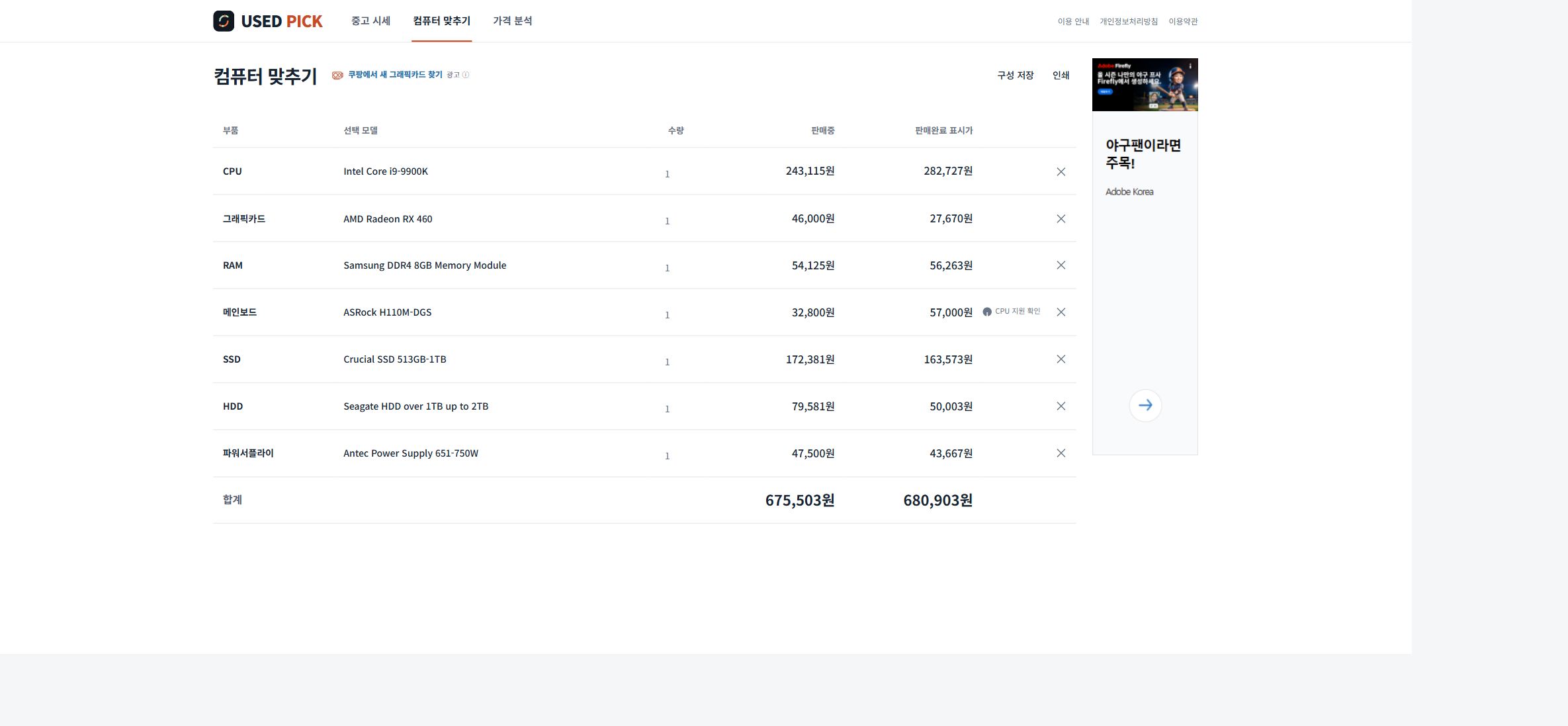Switch to the 가격 분석 tab
The image size is (1568, 726).
pyautogui.click(x=512, y=21)
